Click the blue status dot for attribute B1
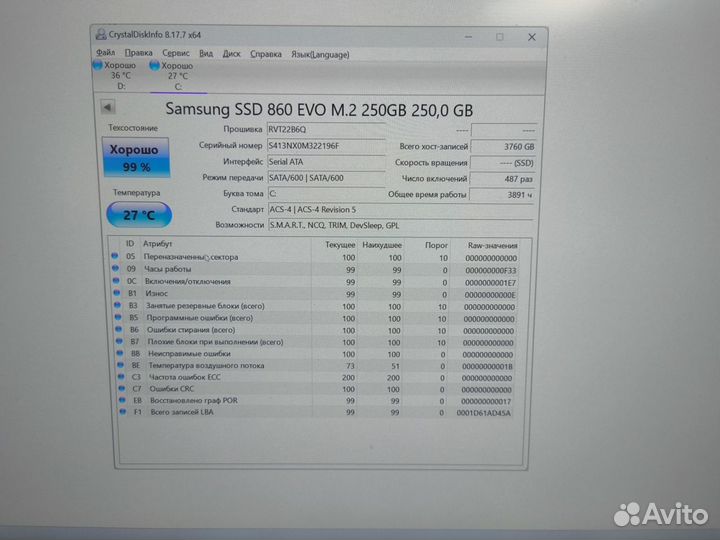Screen dimensions: 720x540 (x=117, y=292)
